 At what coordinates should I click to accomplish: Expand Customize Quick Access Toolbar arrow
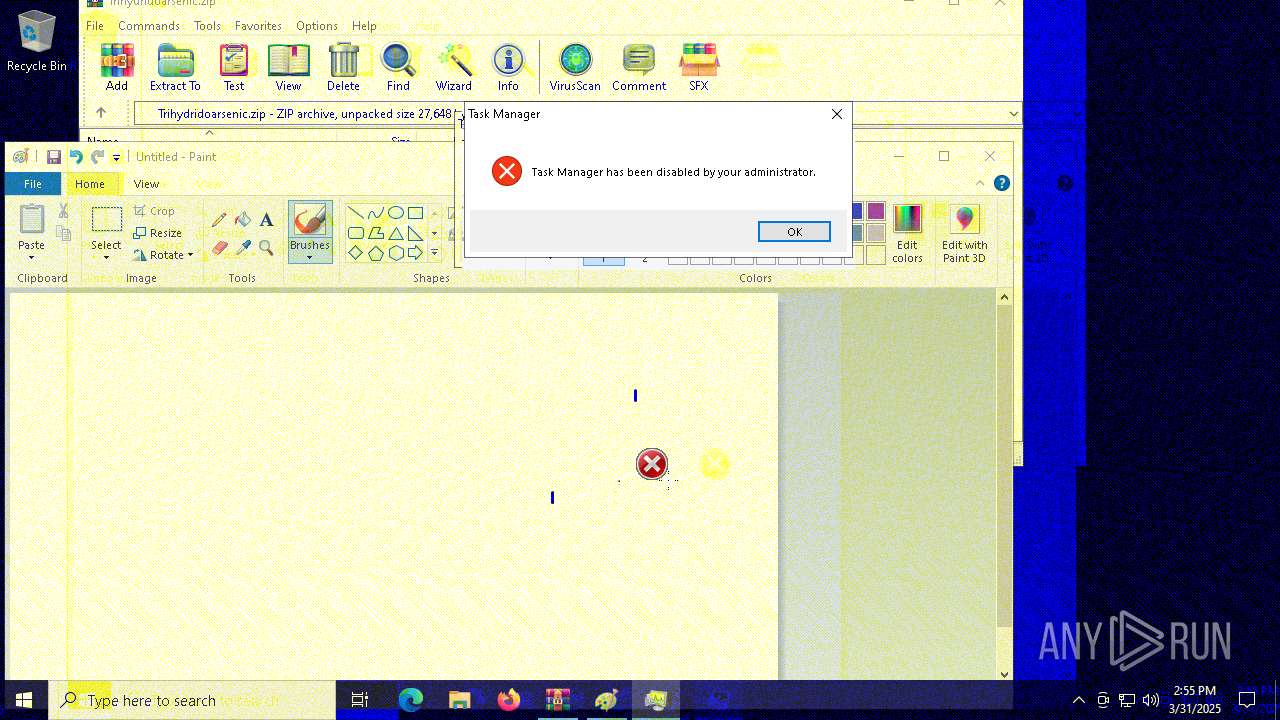[x=116, y=157]
